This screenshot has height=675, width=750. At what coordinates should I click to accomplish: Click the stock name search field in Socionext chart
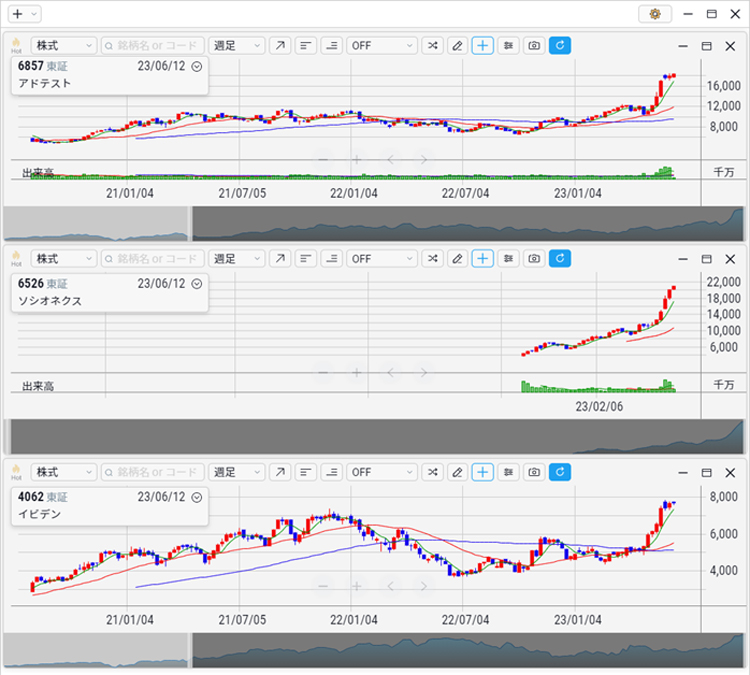point(152,259)
